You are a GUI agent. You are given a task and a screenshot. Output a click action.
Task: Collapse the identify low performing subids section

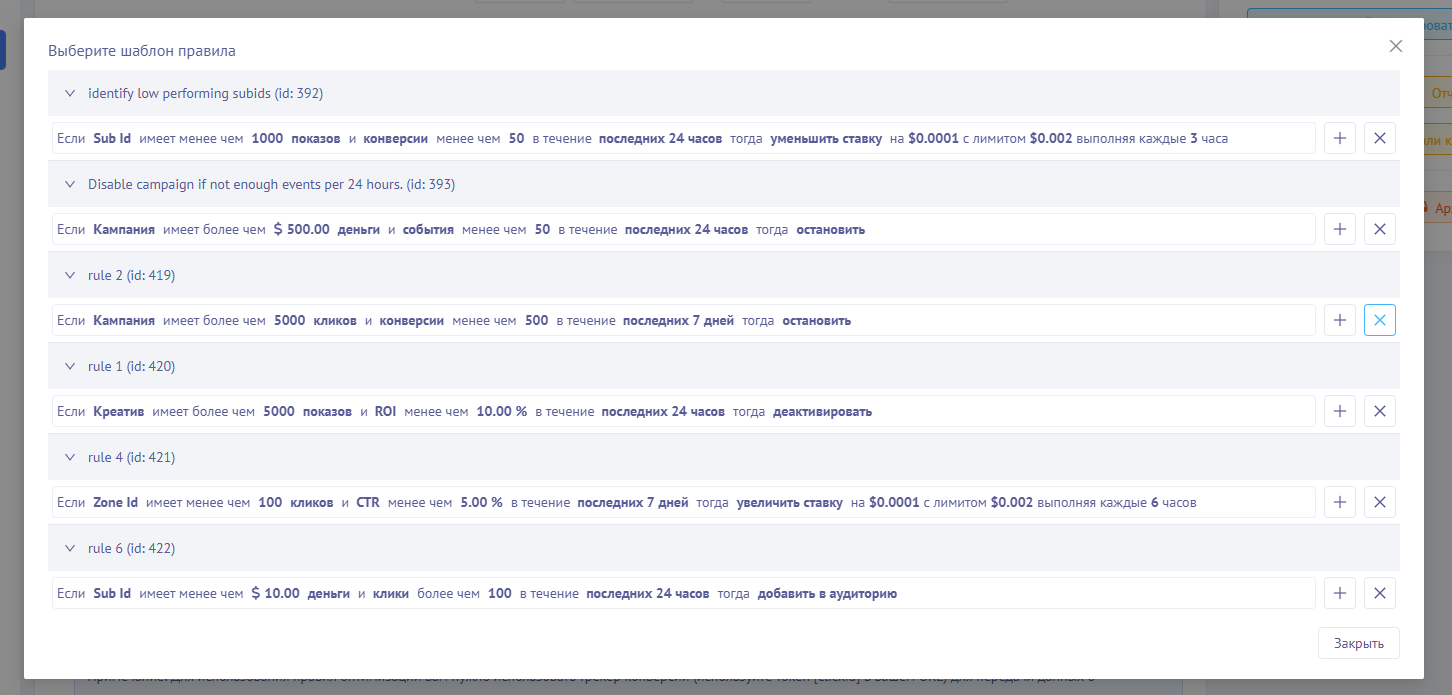(x=70, y=93)
